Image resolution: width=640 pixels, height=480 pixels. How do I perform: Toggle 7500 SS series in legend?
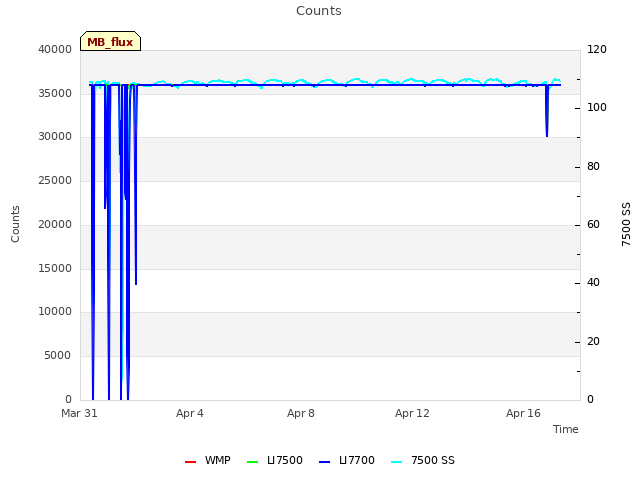click(x=422, y=460)
